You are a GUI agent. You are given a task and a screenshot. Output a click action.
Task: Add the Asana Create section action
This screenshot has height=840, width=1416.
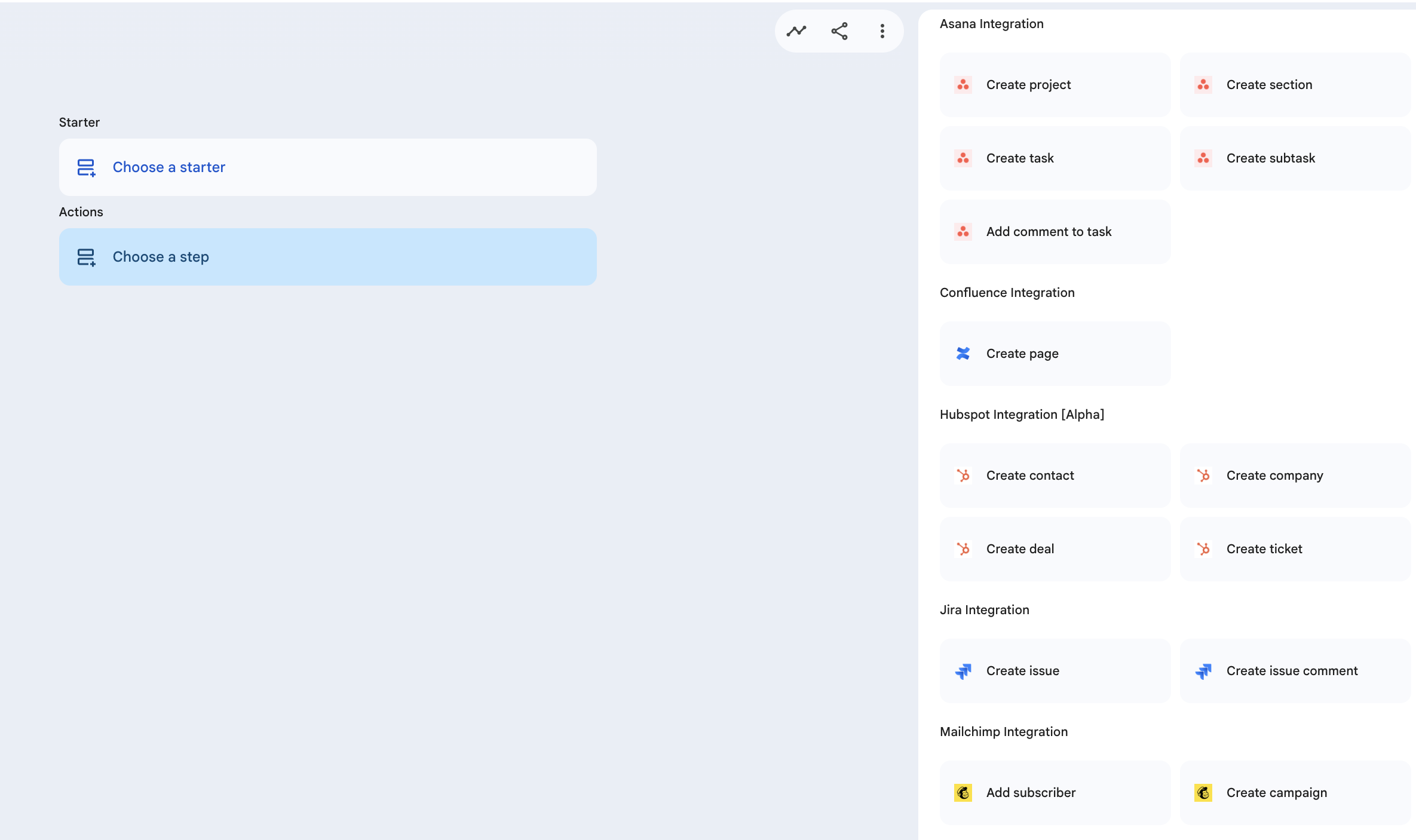[x=1295, y=85]
